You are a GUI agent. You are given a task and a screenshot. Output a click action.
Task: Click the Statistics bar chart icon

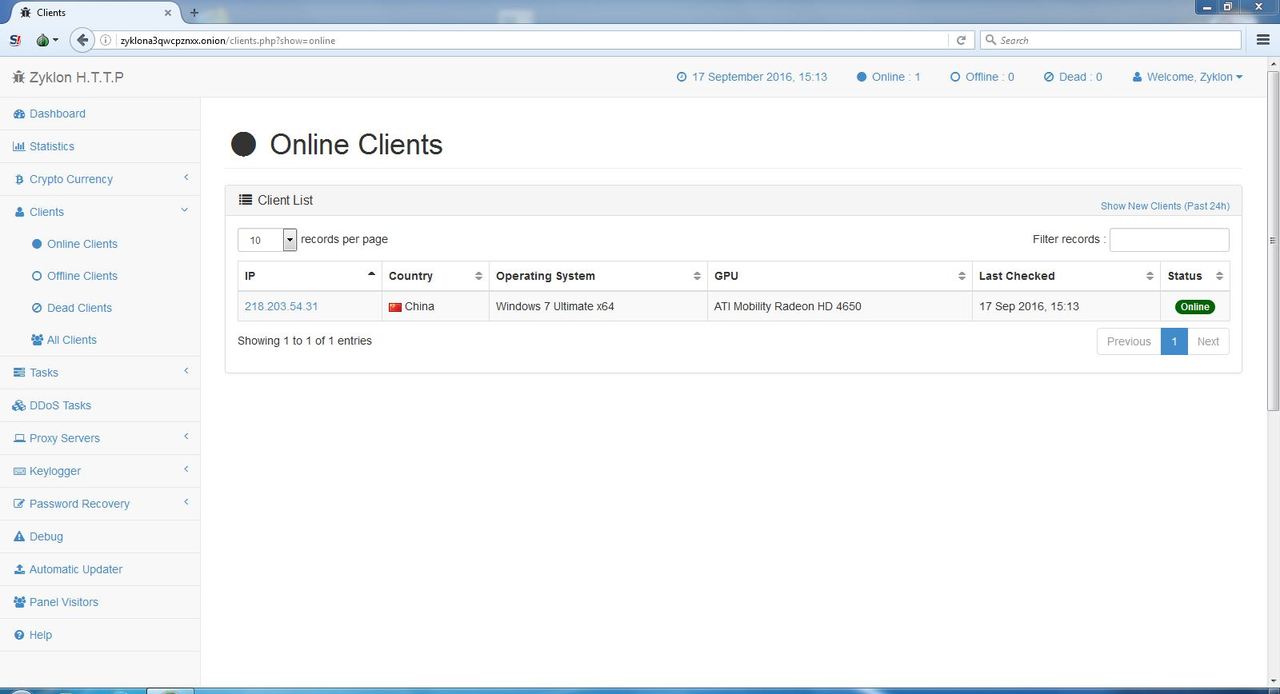(x=19, y=147)
